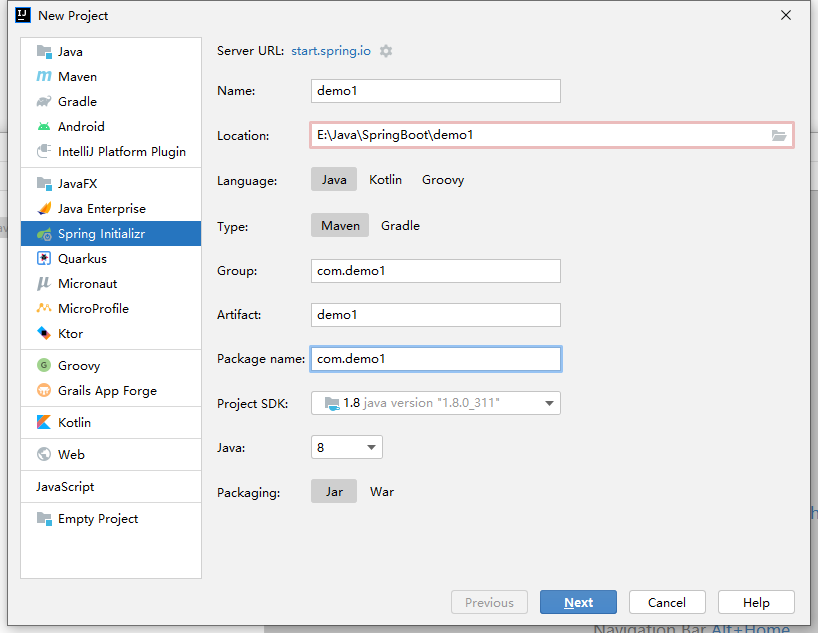Select Empty Project entry
Viewport: 818px width, 633px height.
[111, 519]
